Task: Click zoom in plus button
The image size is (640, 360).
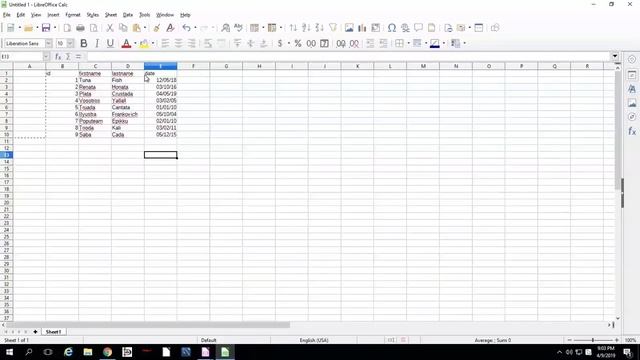Action: [x=617, y=340]
